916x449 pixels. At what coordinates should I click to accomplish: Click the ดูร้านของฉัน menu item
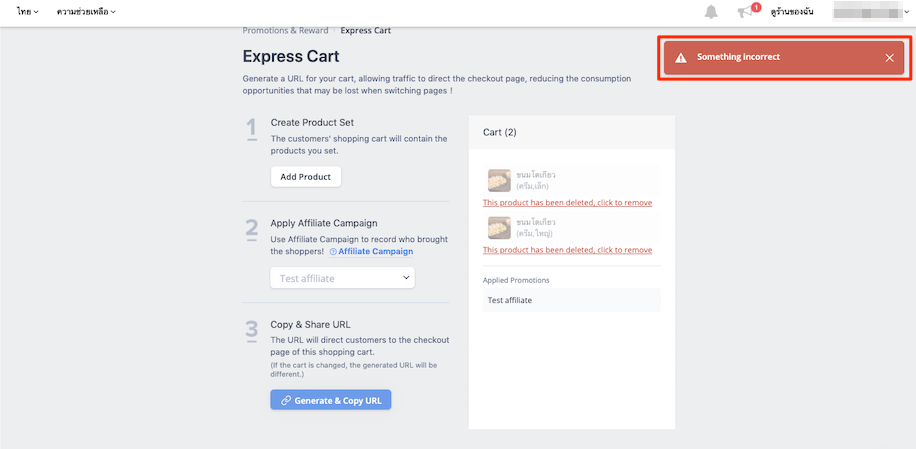pos(792,12)
